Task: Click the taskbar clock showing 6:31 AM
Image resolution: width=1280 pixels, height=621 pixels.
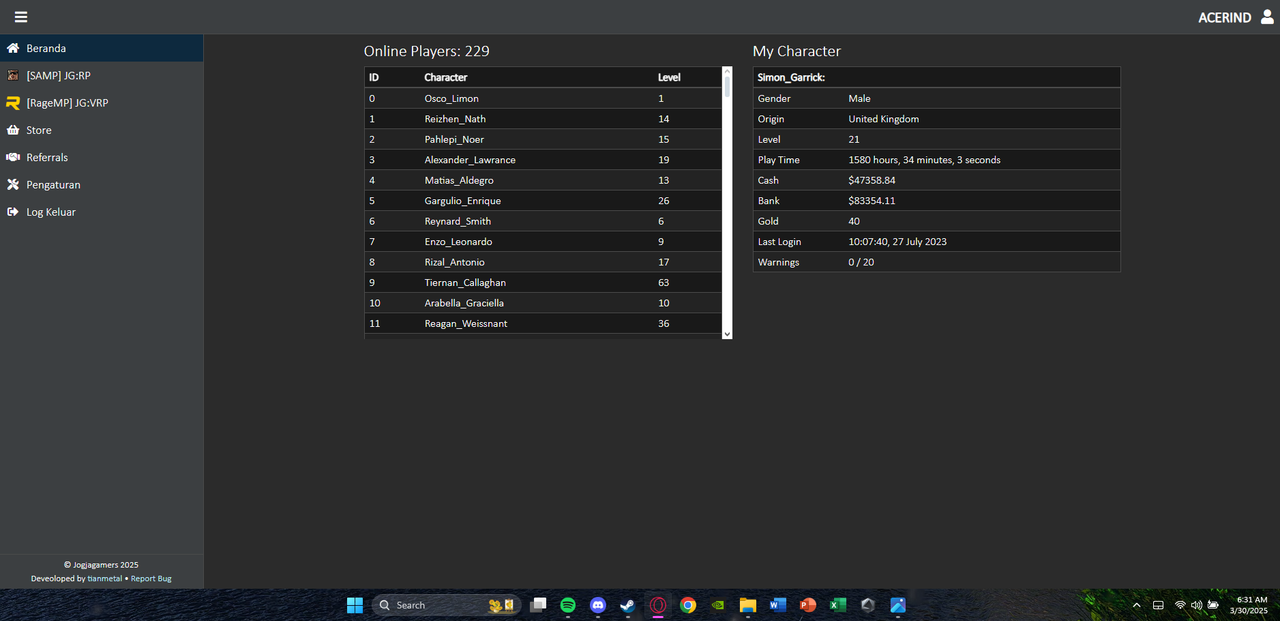Action: pyautogui.click(x=1250, y=605)
